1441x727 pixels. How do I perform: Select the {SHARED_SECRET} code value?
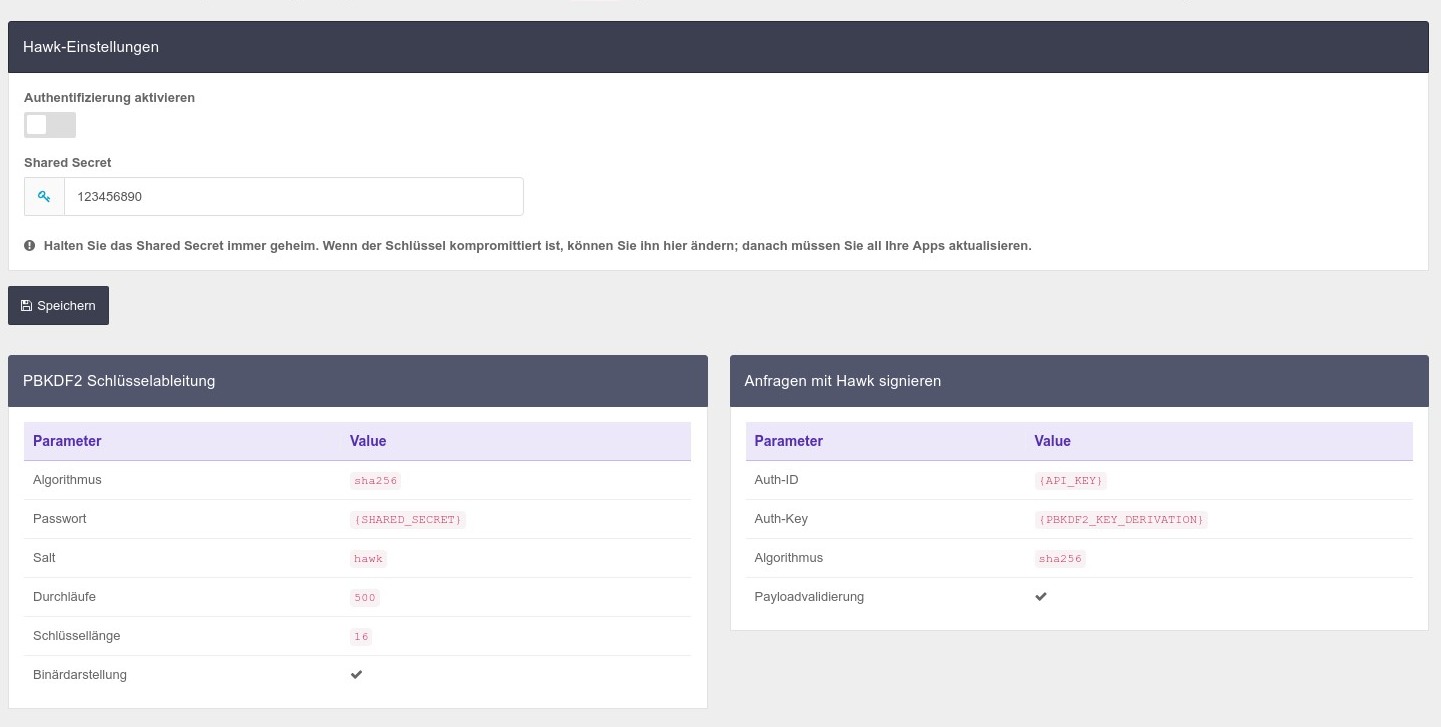(408, 520)
